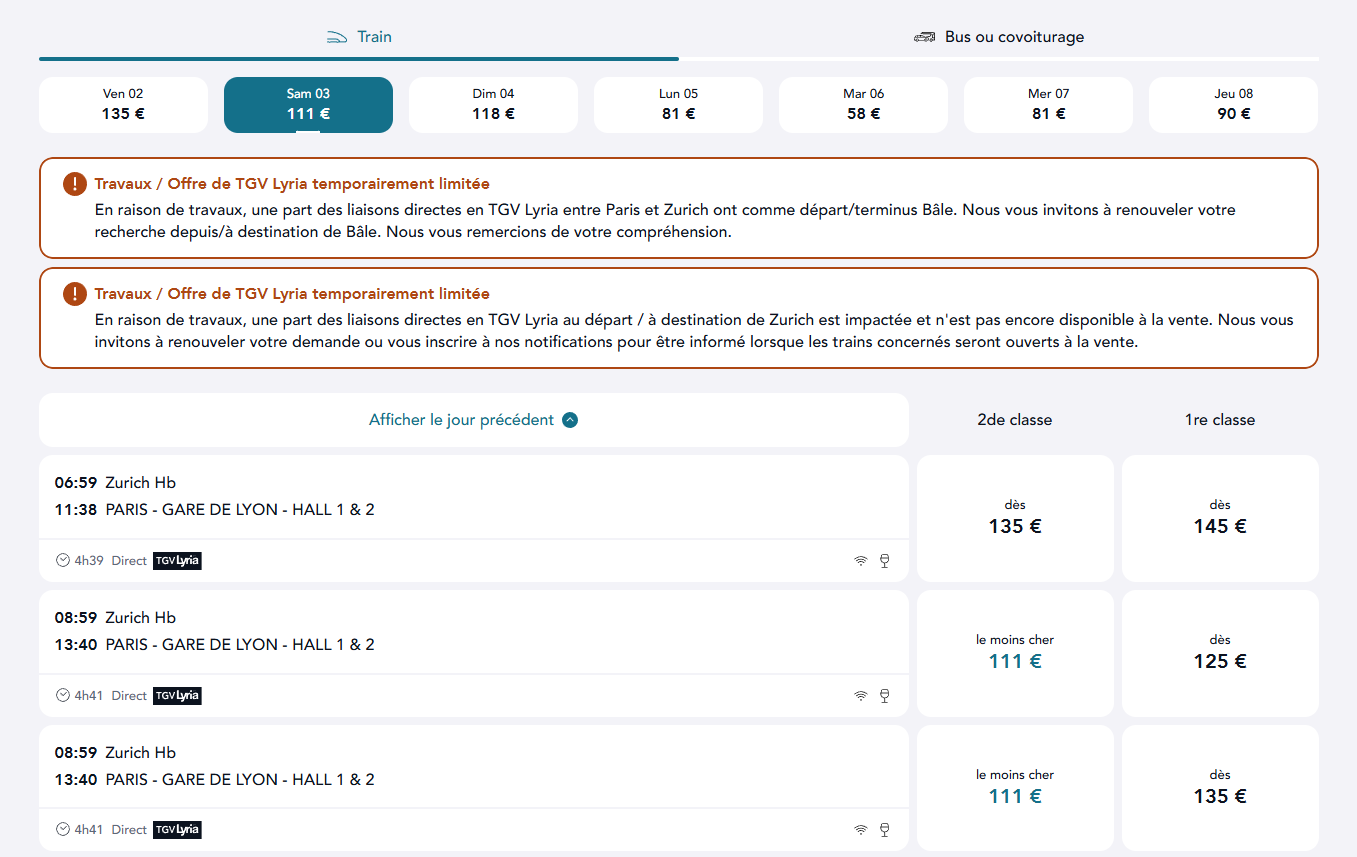Viewport: 1357px width, 857px height.
Task: Switch to the Bus ou covoiturage tab
Action: [x=999, y=37]
